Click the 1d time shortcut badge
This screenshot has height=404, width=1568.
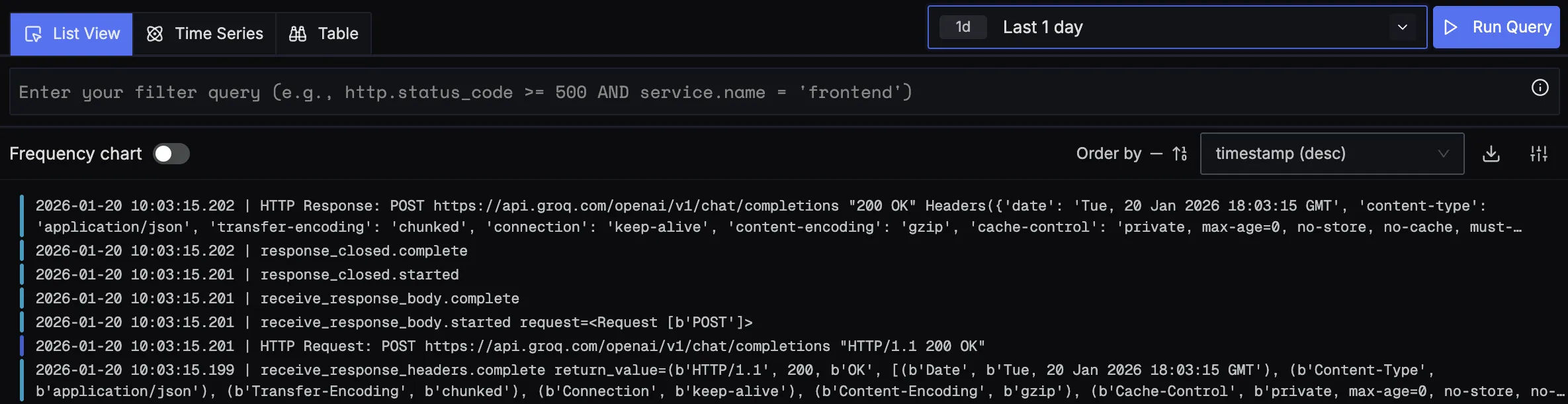pyautogui.click(x=963, y=27)
